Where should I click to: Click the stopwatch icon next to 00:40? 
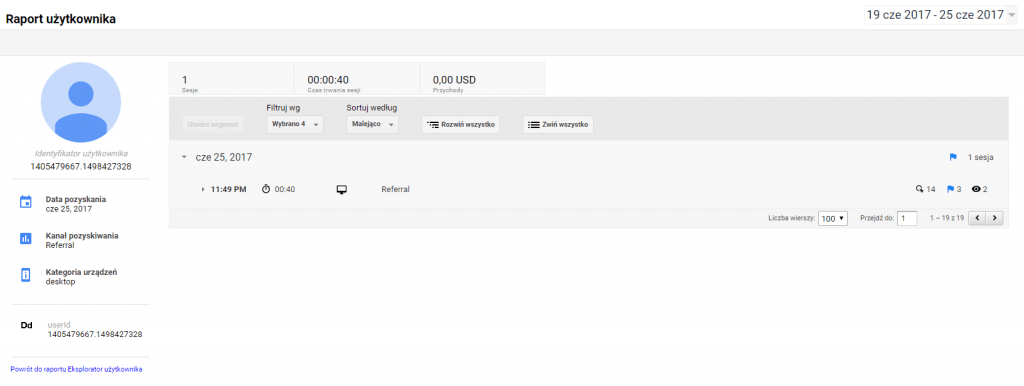(266, 189)
